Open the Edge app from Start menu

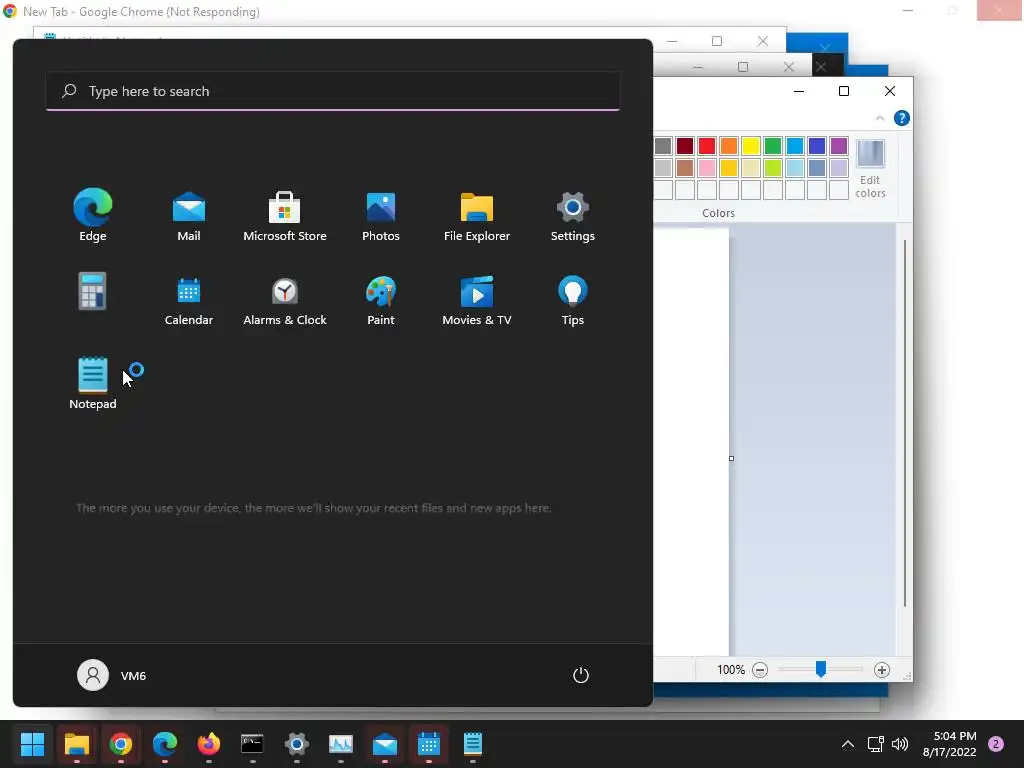point(93,216)
